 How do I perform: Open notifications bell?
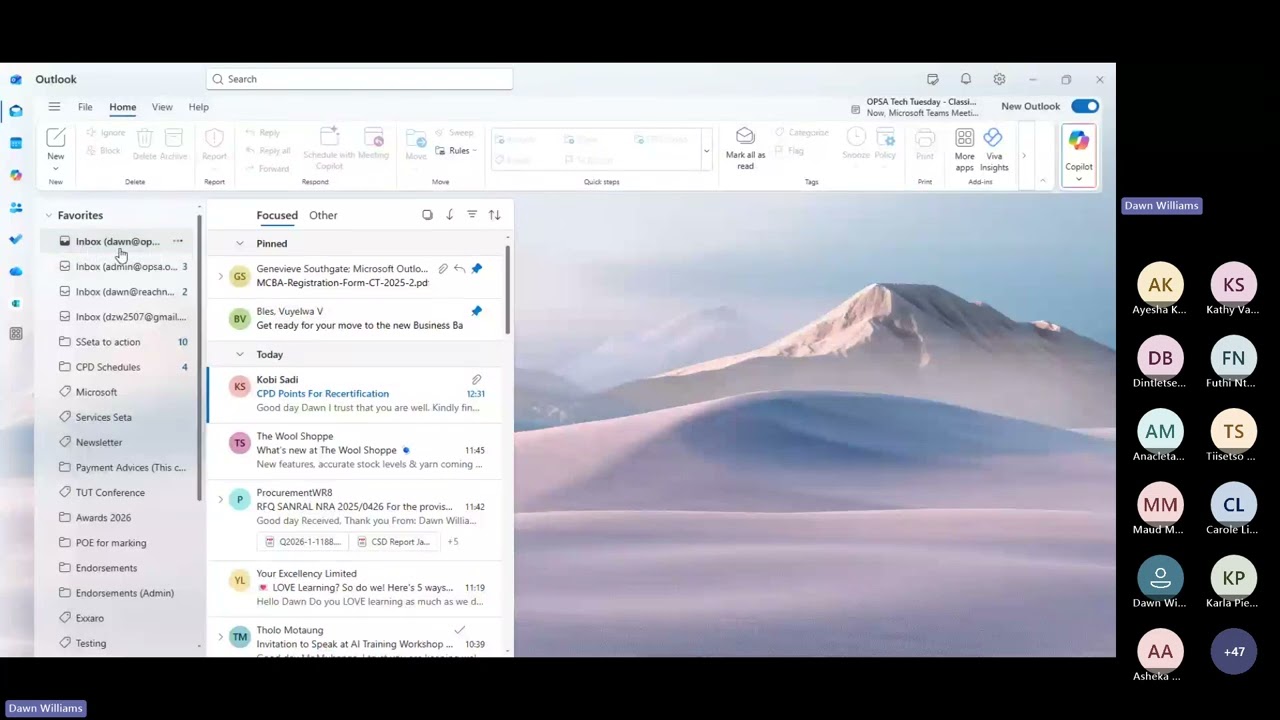[966, 79]
